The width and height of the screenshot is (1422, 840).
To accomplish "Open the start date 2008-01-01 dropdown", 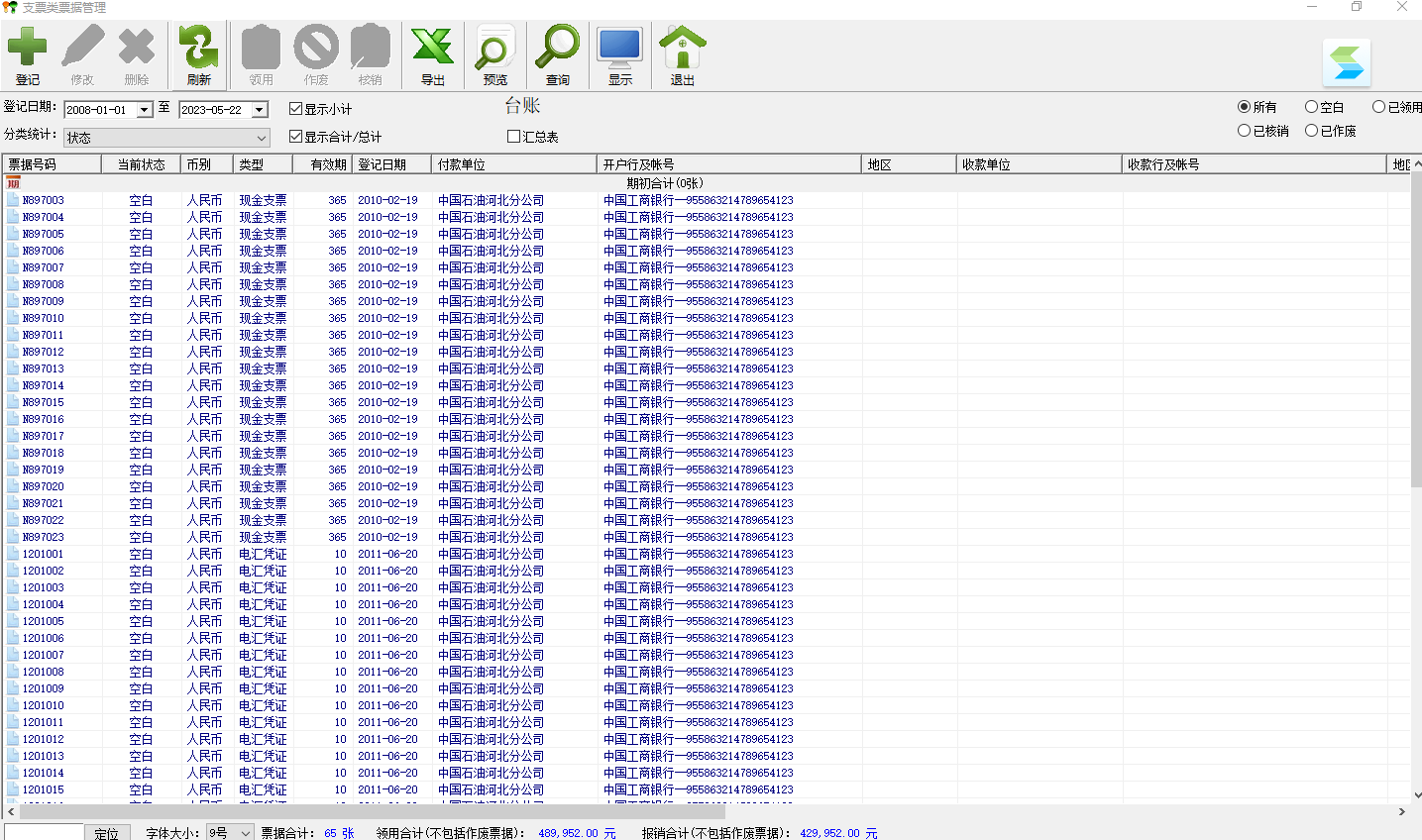I will (145, 110).
